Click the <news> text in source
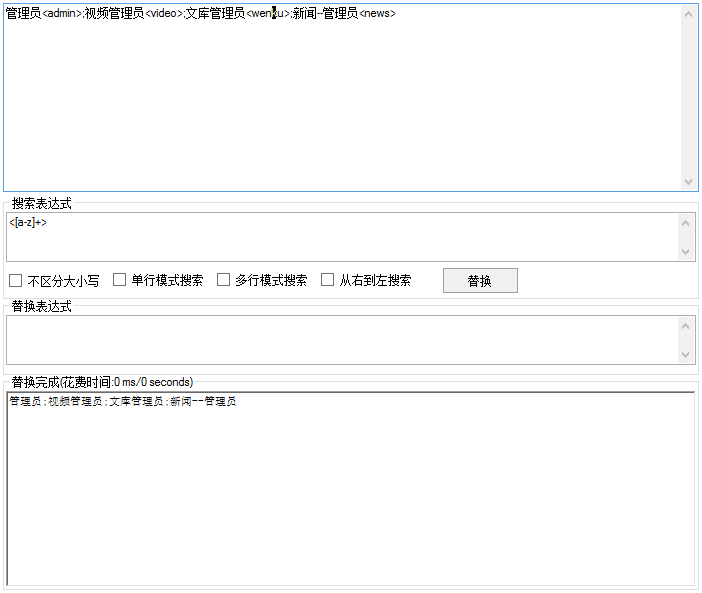The width and height of the screenshot is (702, 593). tap(377, 13)
